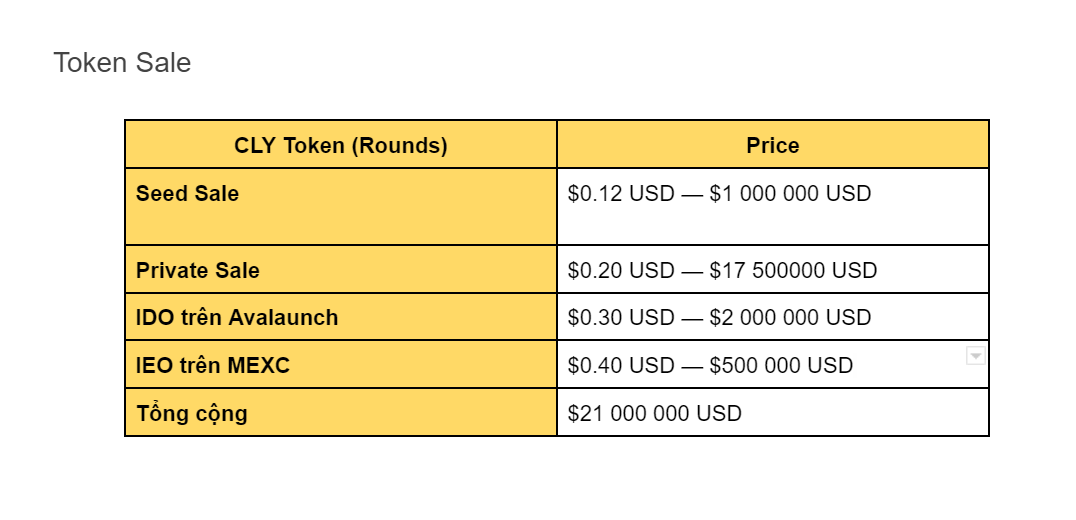This screenshot has height=520, width=1076.
Task: Select the IEO trên MEXC label cell
Action: [x=213, y=366]
